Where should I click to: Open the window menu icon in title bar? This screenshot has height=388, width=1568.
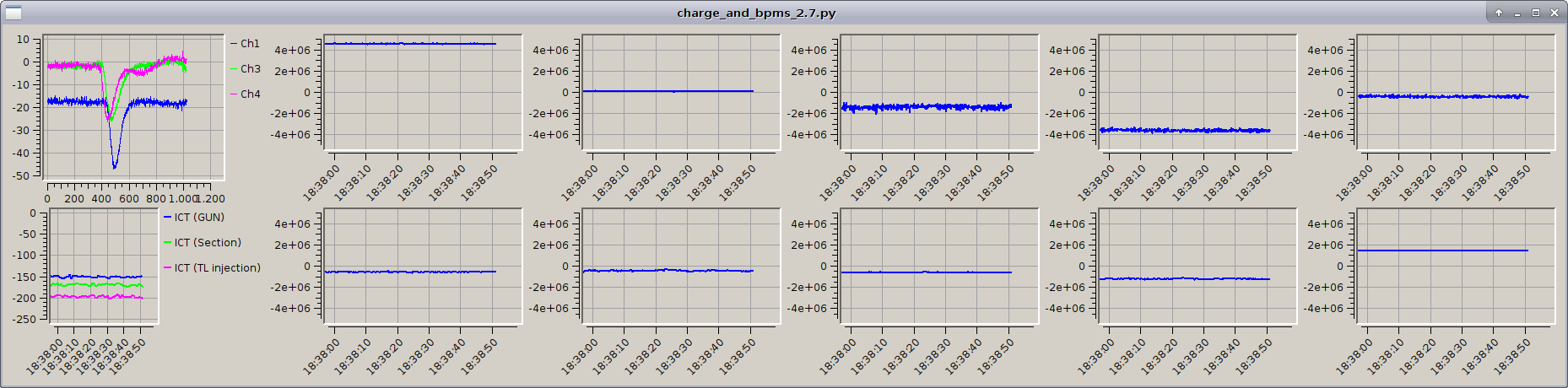[12, 13]
